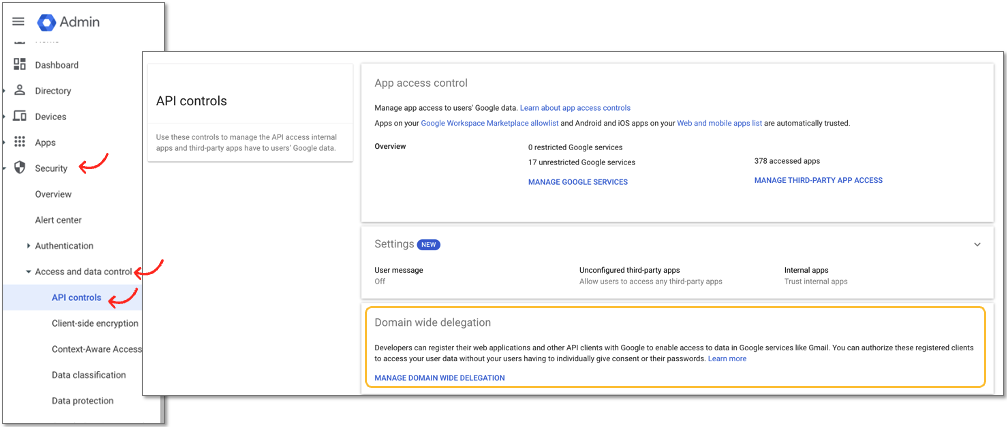
Task: Open the security Overview page
Action: [53, 194]
